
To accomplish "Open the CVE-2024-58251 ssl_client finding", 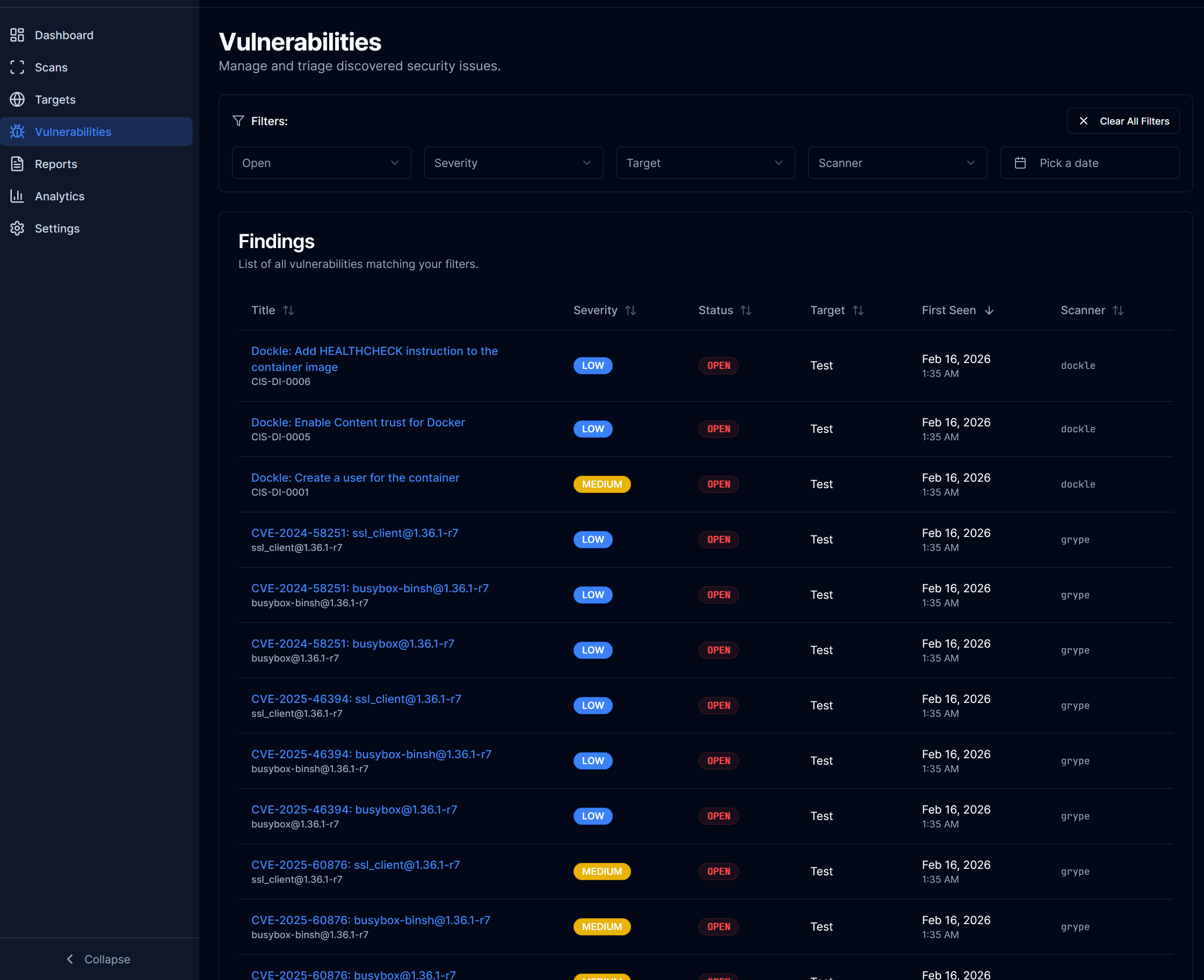I will [354, 532].
